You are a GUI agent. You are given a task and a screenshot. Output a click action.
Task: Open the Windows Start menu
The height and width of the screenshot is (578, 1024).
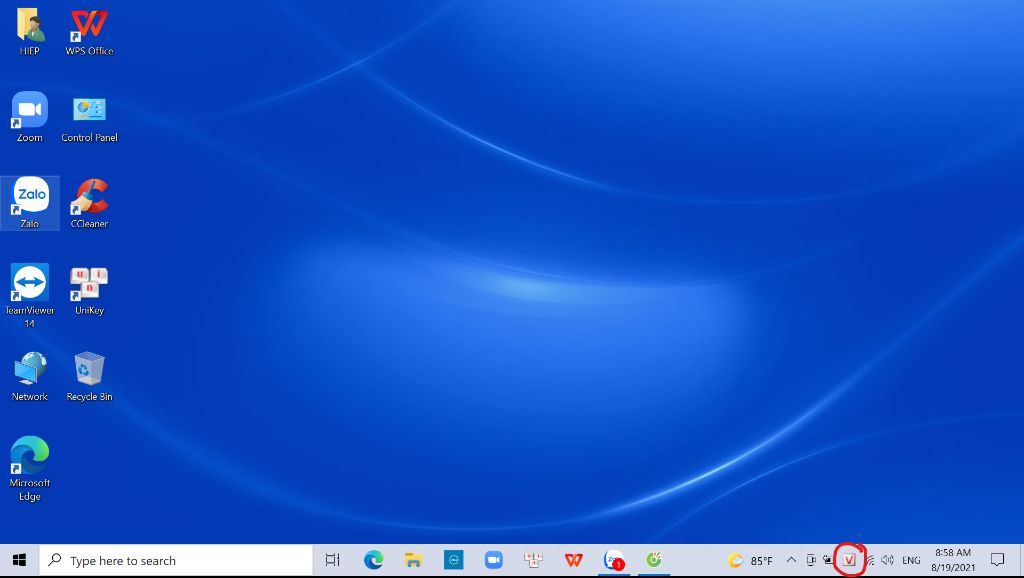[19, 560]
